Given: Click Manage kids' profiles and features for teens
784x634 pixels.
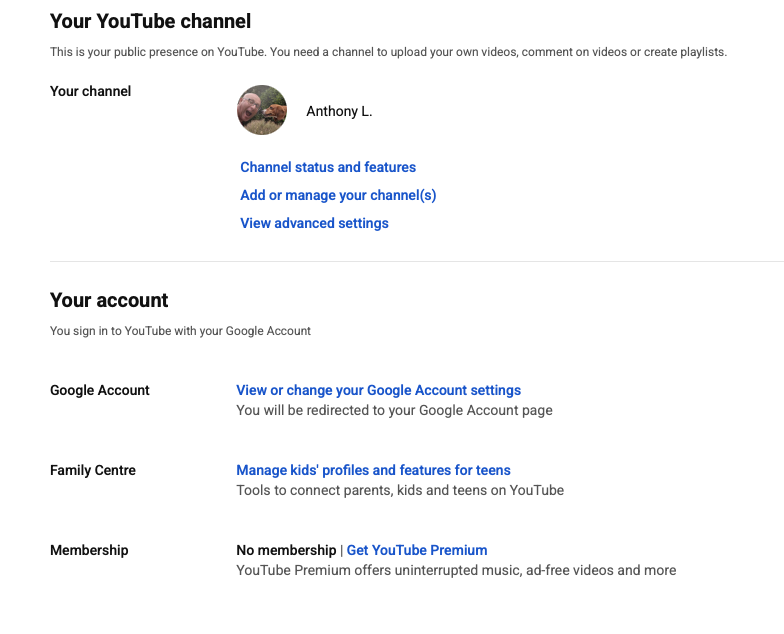Looking at the screenshot, I should point(373,470).
